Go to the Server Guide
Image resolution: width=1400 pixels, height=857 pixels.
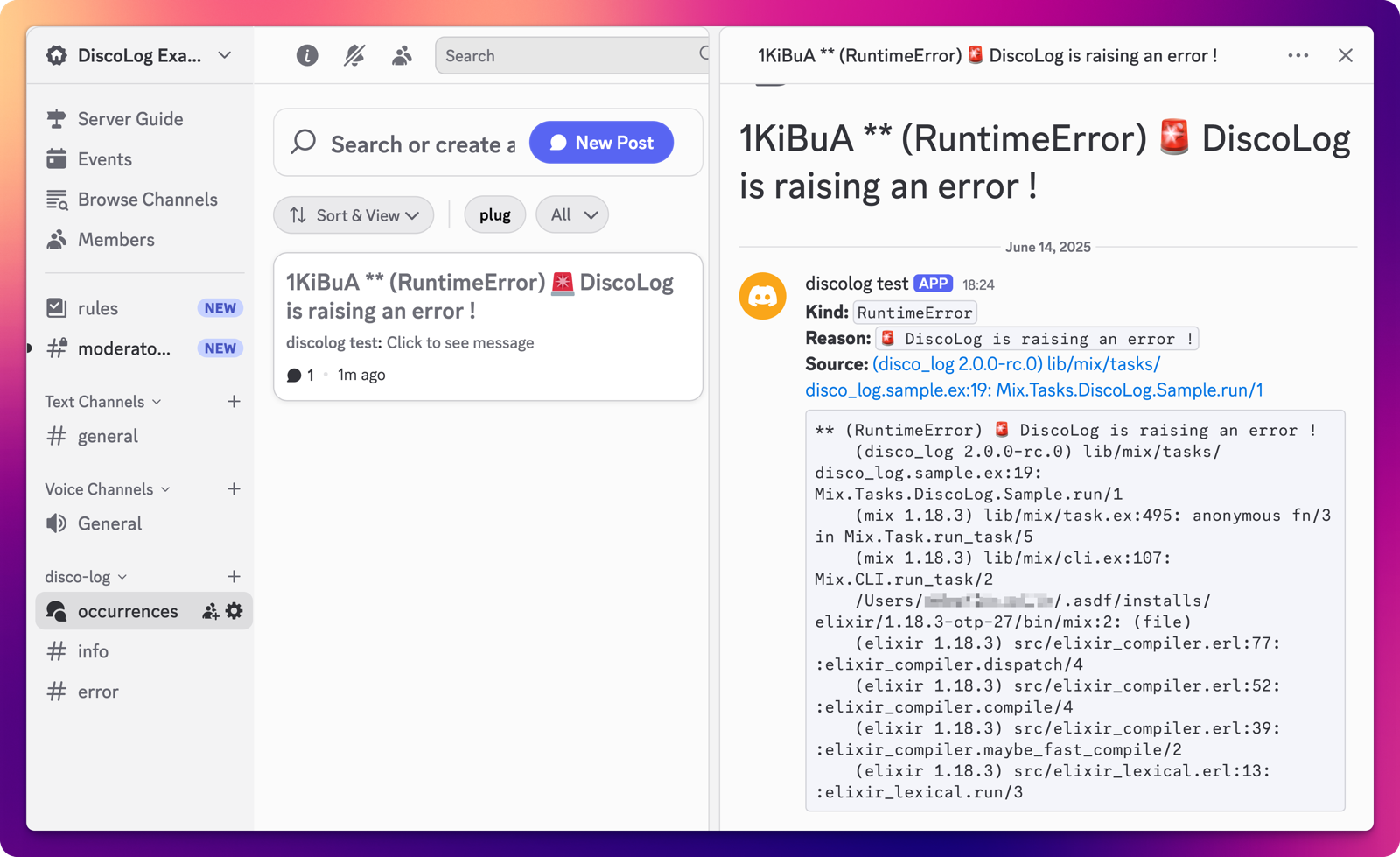pyautogui.click(x=130, y=119)
